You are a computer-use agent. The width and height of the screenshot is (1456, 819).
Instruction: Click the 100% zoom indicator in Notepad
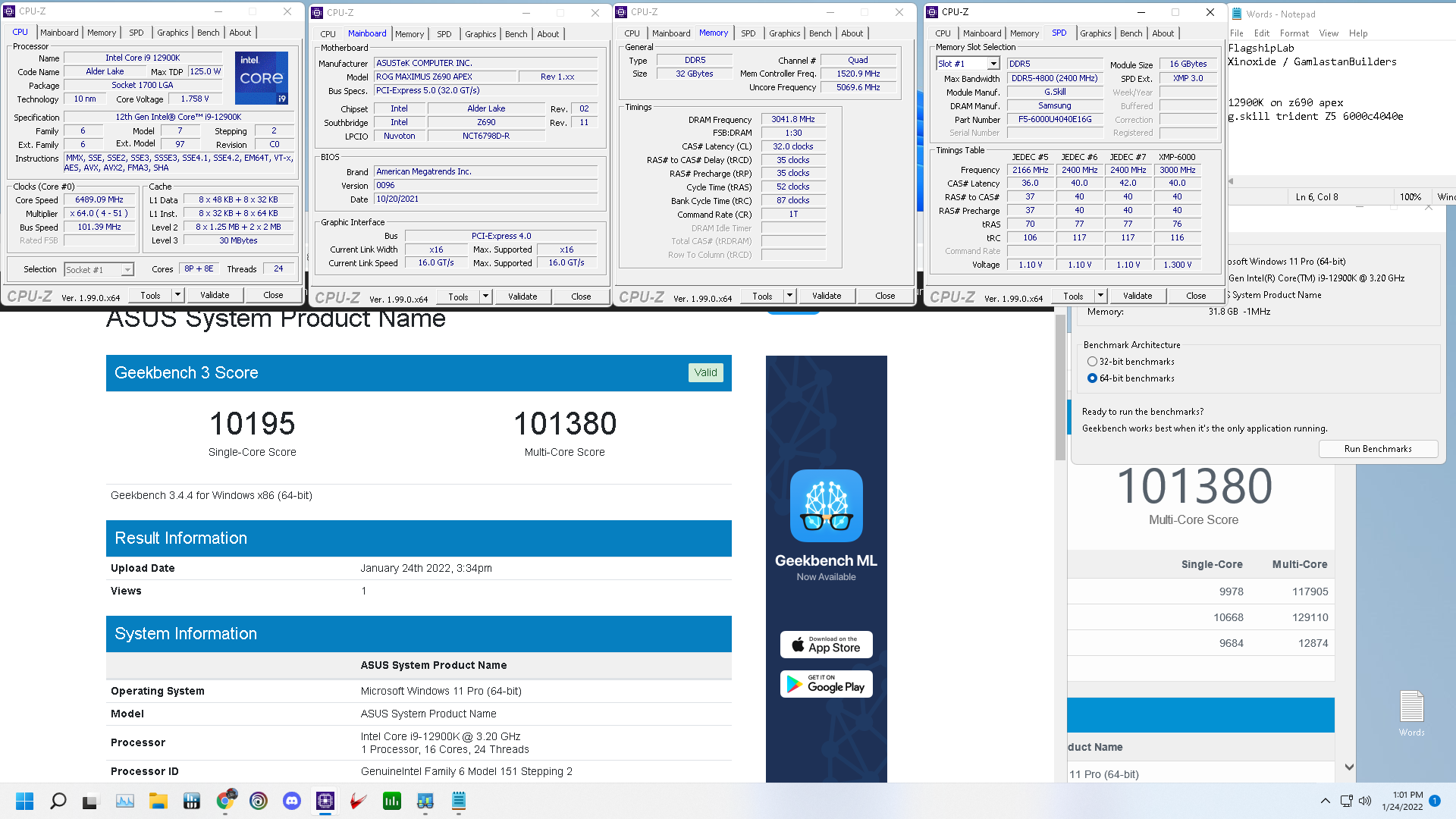1410,197
